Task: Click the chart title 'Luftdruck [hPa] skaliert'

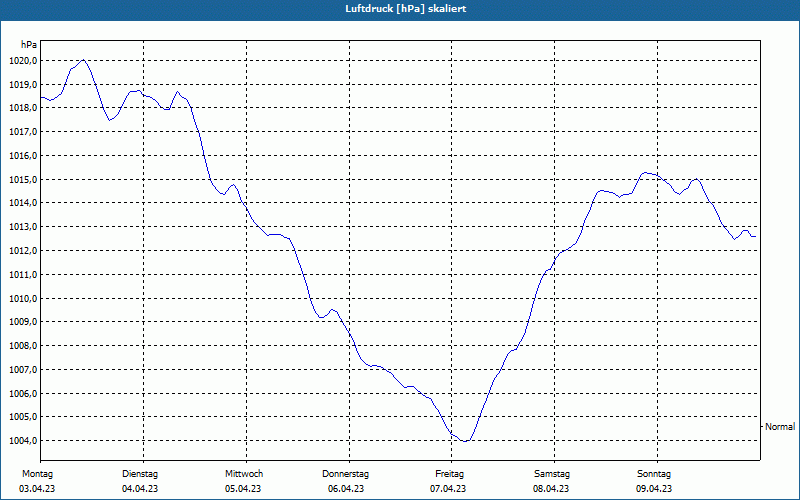Action: (405, 9)
